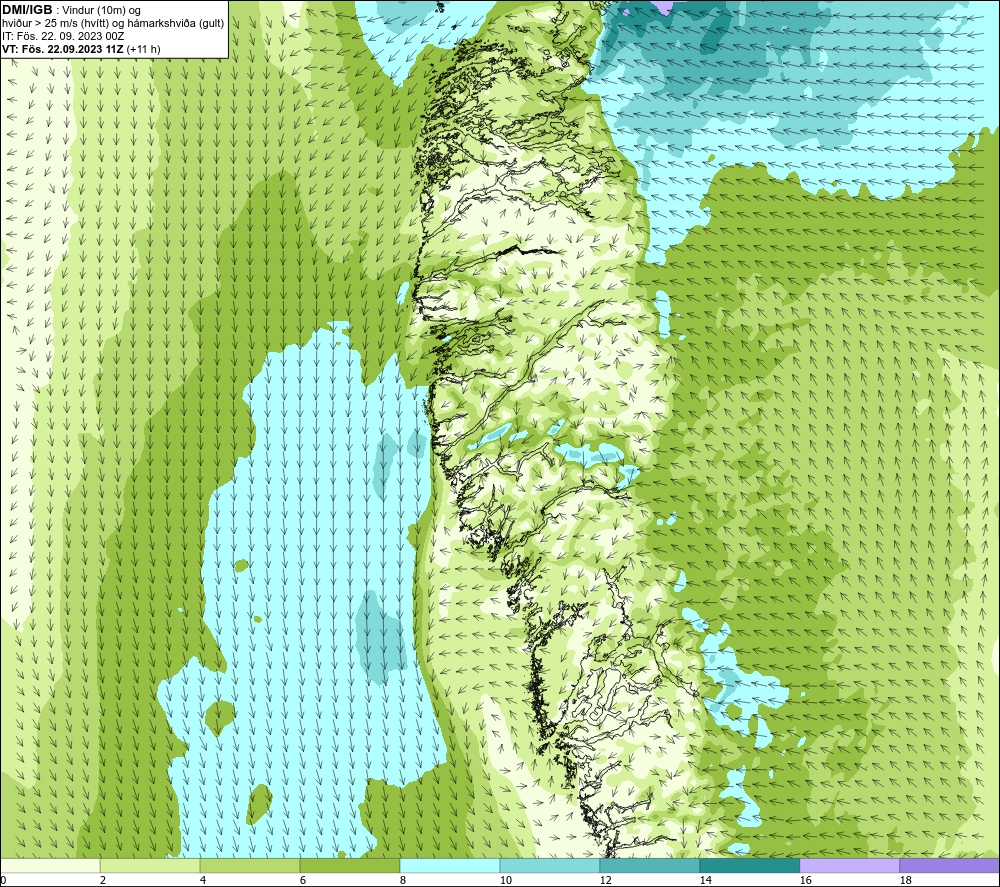The image size is (1000, 887).
Task: Click the 12–14 m/s teal swatch
Action: [650, 865]
